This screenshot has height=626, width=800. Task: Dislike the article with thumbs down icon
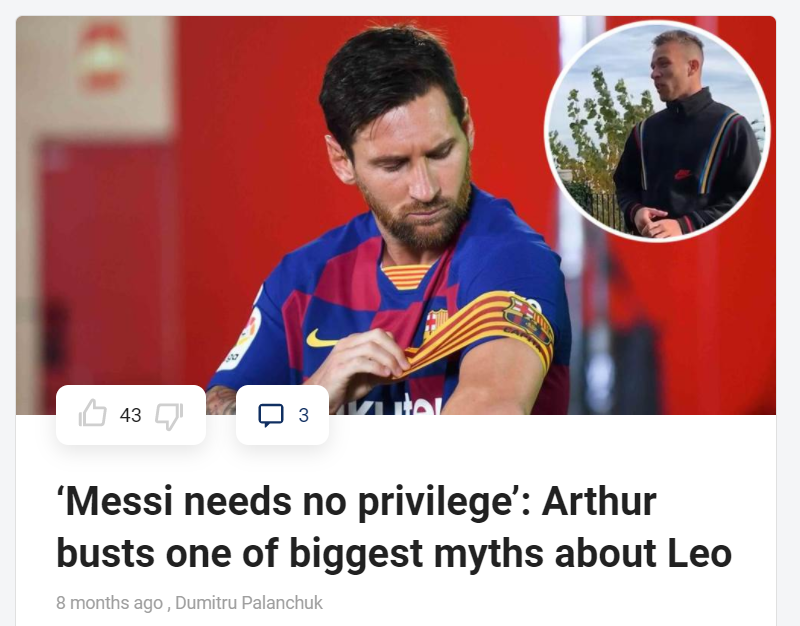[x=169, y=416]
